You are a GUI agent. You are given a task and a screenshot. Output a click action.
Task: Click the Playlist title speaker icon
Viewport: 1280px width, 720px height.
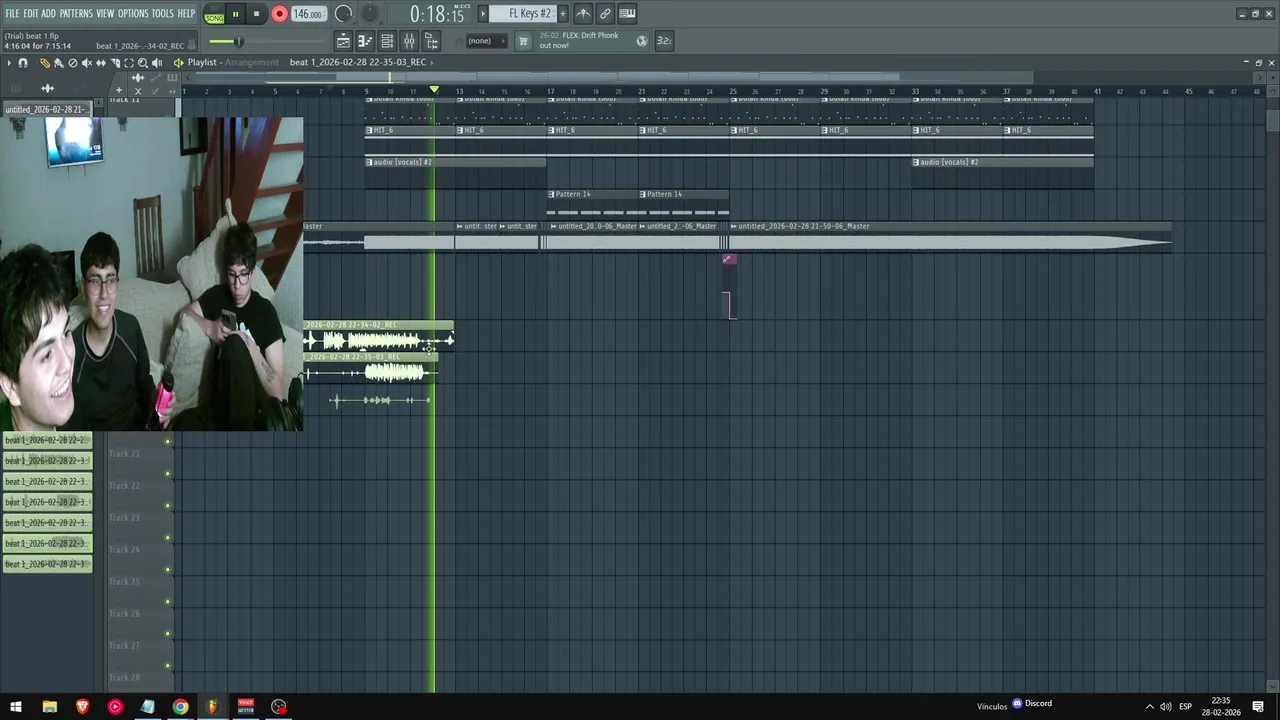point(179,62)
